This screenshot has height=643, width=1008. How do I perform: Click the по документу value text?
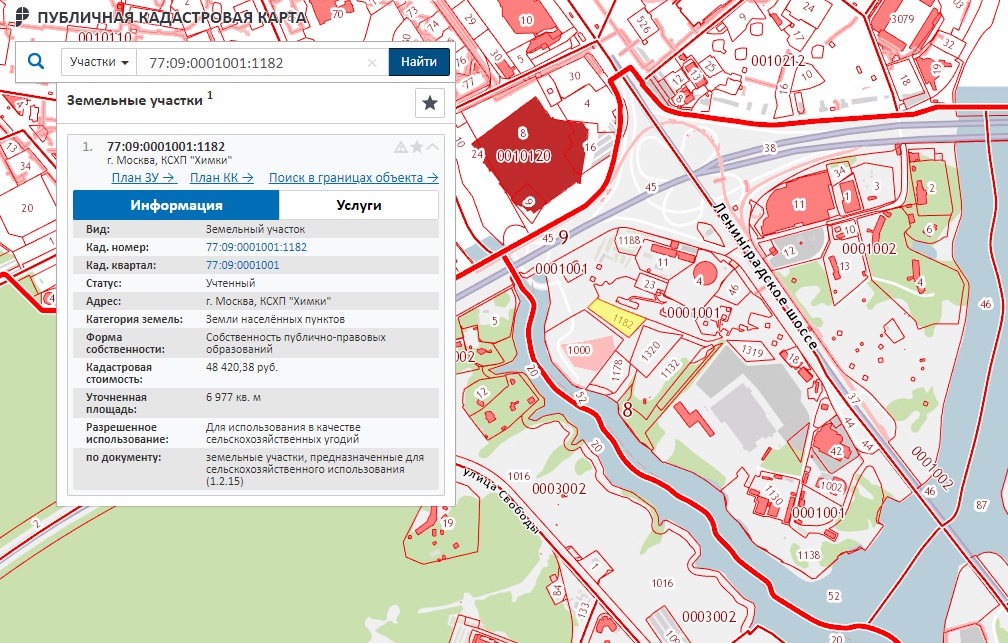click(315, 469)
